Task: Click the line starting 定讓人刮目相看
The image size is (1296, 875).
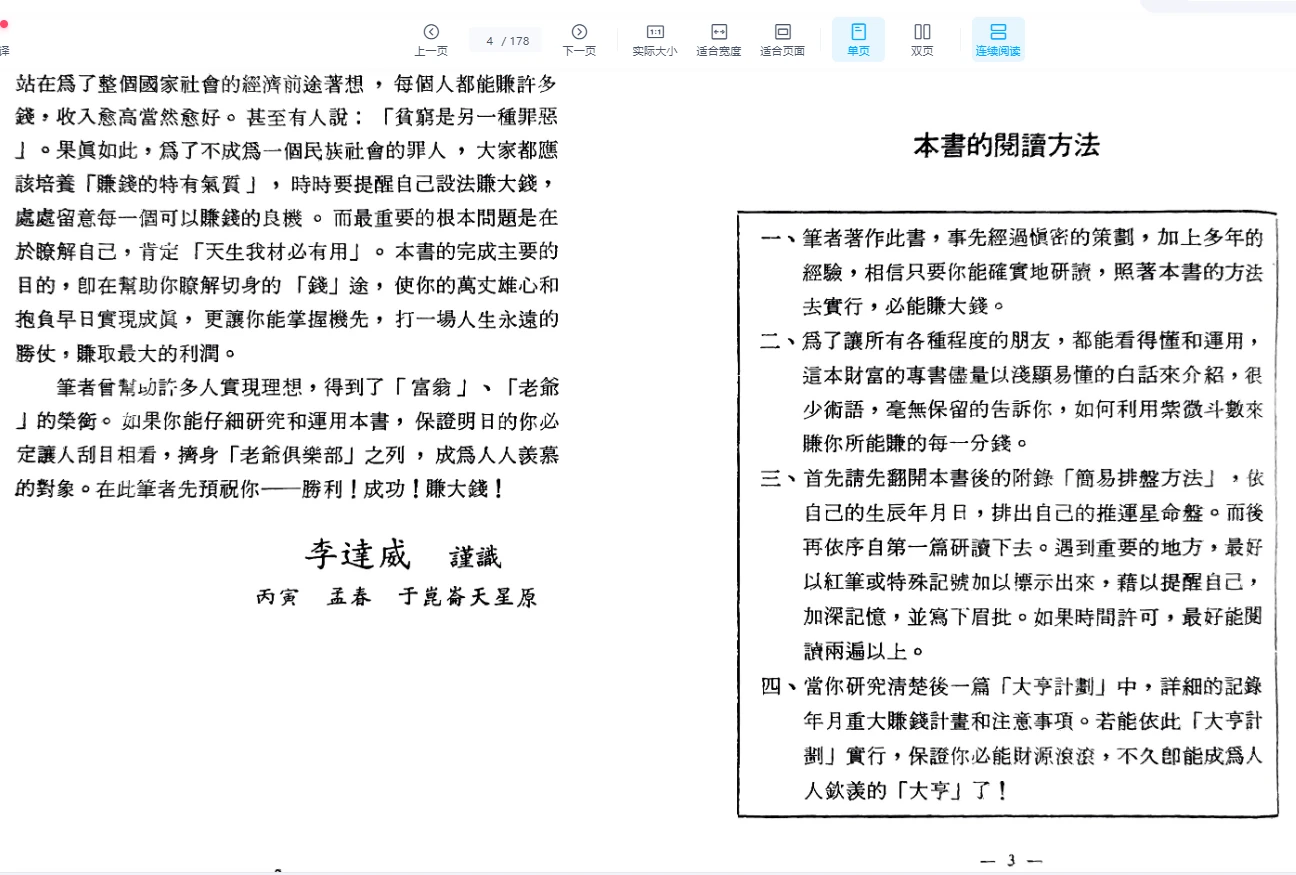Action: click(287, 456)
